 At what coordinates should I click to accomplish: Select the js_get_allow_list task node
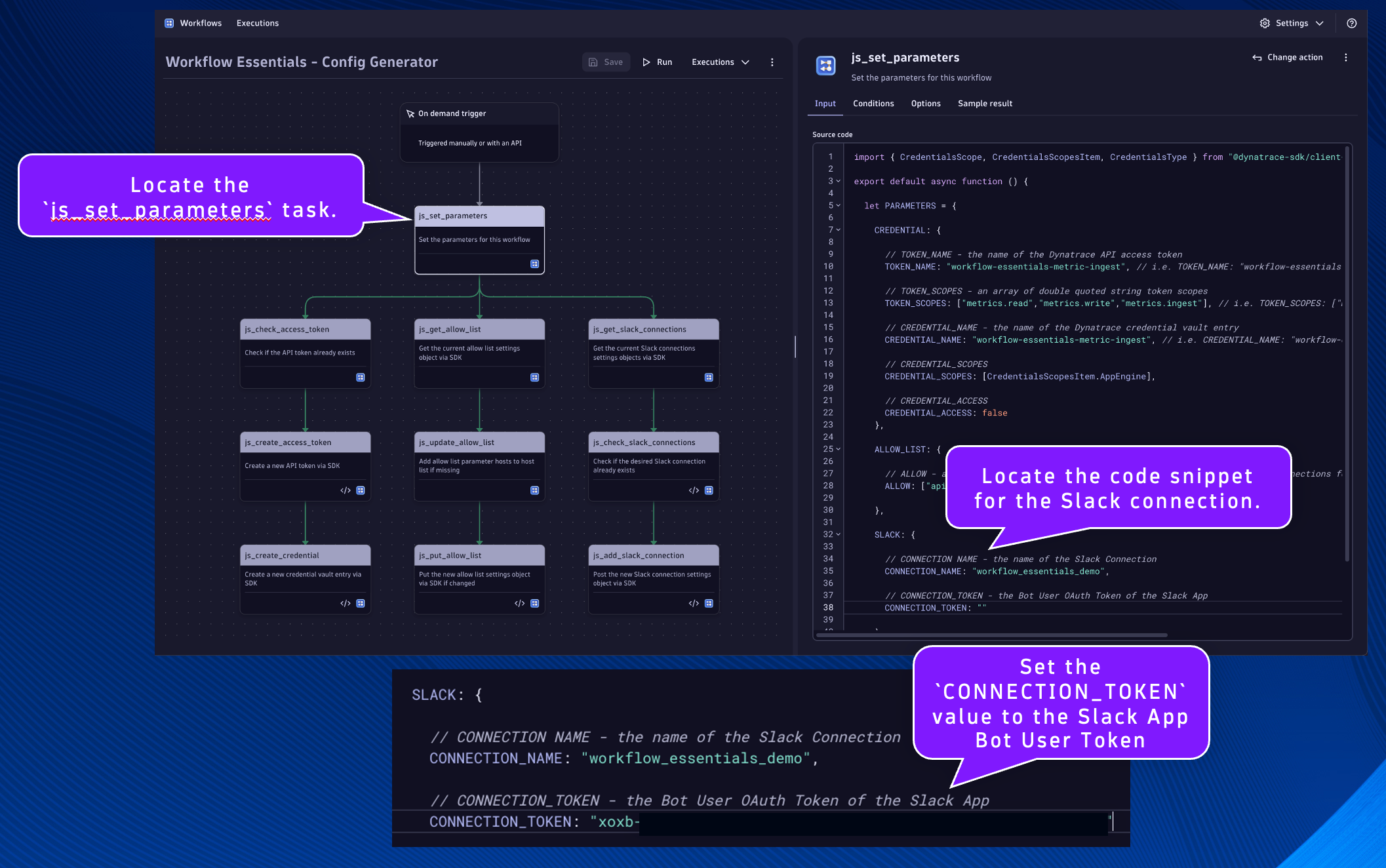[479, 353]
